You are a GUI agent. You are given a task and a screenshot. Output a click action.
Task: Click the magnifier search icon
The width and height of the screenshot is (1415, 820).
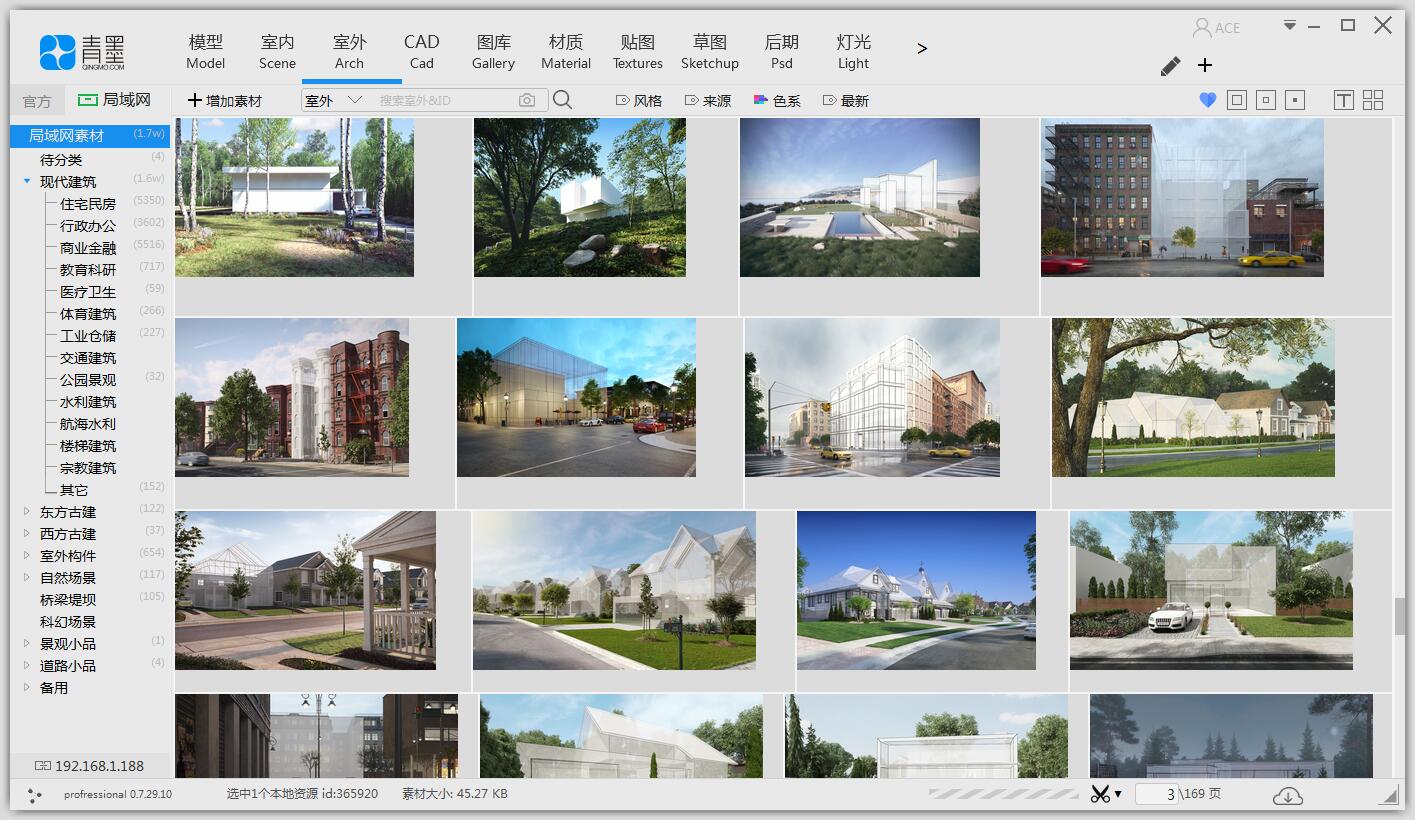coord(562,99)
